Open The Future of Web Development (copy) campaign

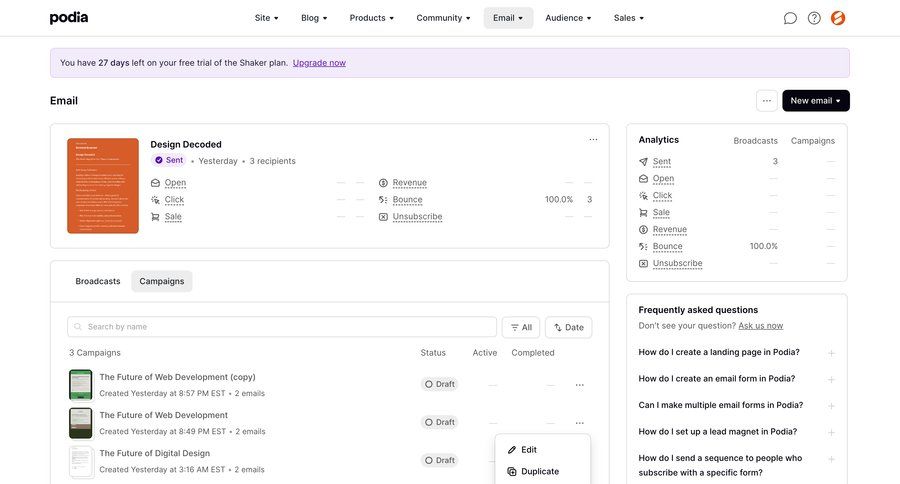coord(177,377)
